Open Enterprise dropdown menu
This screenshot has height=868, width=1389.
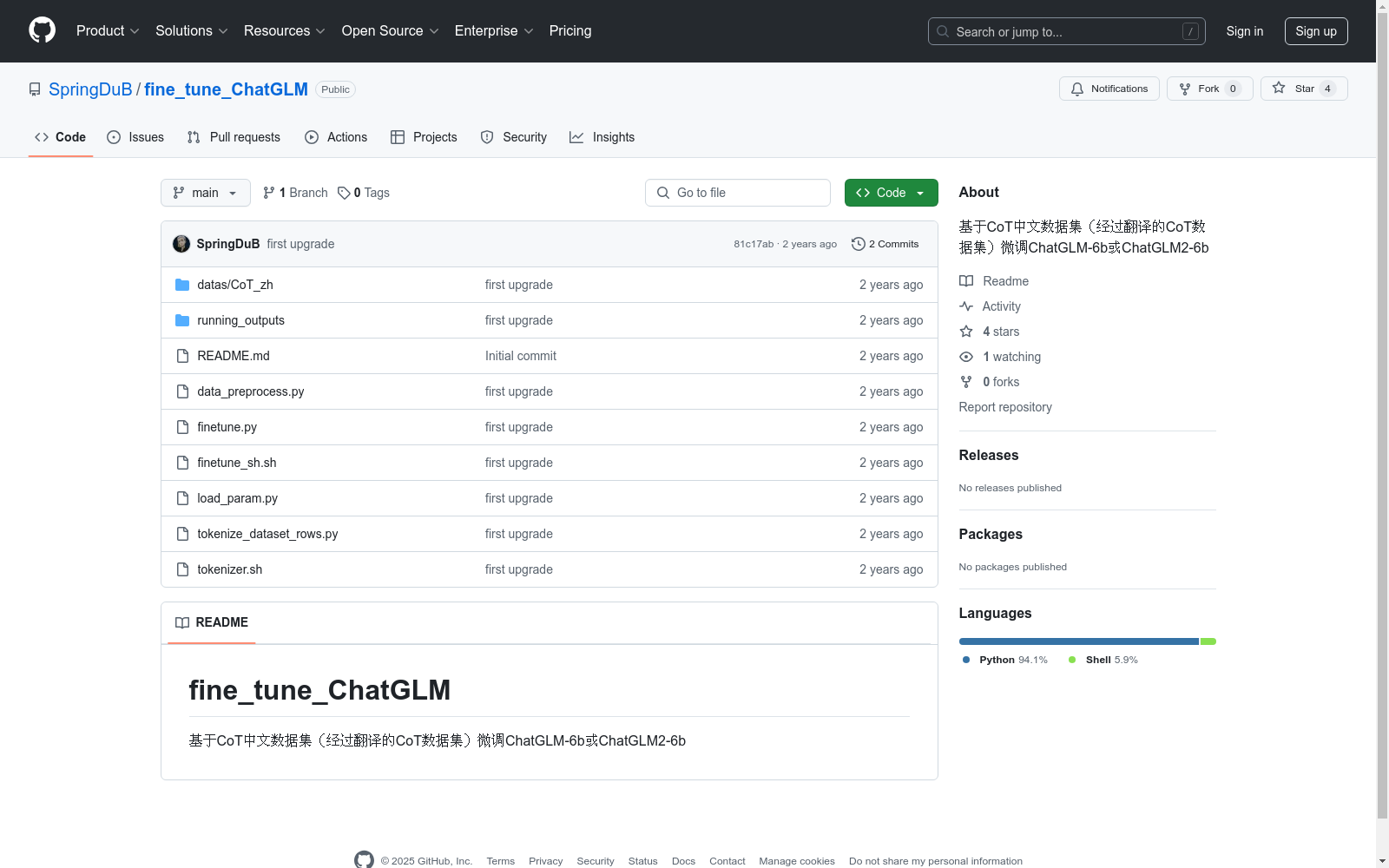tap(494, 31)
